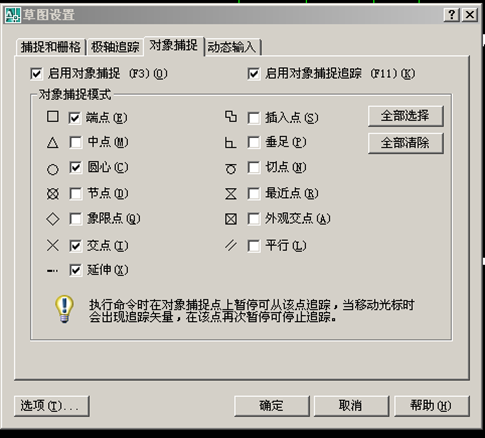Click the parallel lines snap marker icon
485x438 pixels.
(x=231, y=246)
